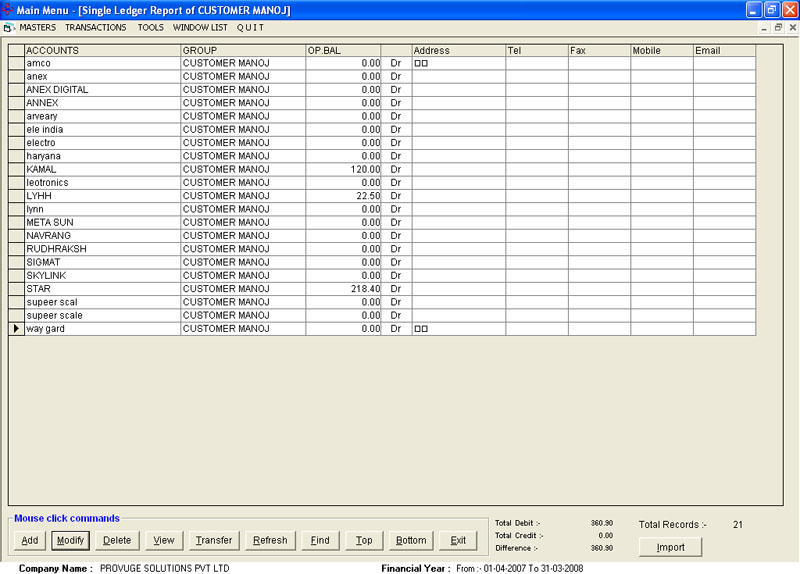Select the STAR opening balance cell
The width and height of the screenshot is (800, 574).
(343, 289)
